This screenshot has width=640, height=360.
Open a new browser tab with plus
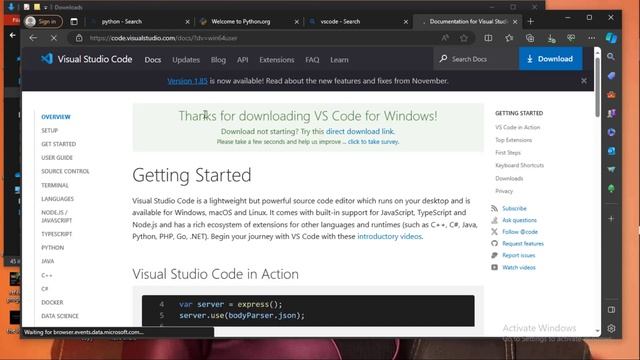coord(531,21)
